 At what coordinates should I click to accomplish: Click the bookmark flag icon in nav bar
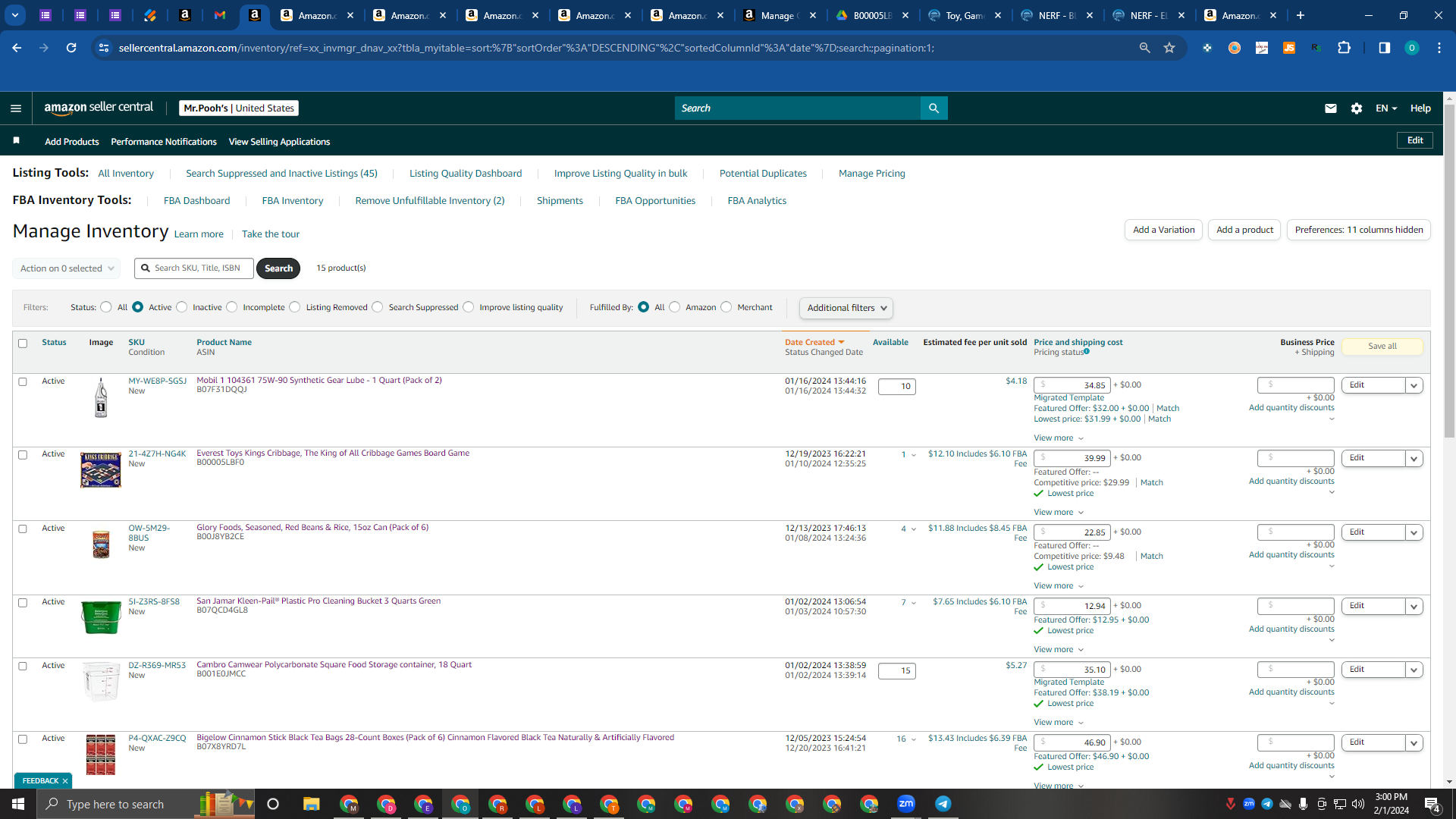tap(17, 141)
